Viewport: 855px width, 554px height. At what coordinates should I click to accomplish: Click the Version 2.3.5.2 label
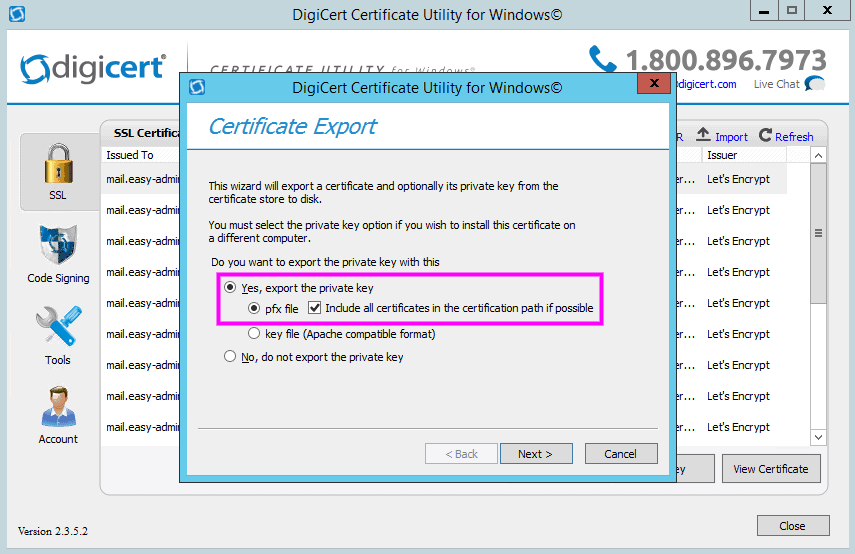click(52, 531)
